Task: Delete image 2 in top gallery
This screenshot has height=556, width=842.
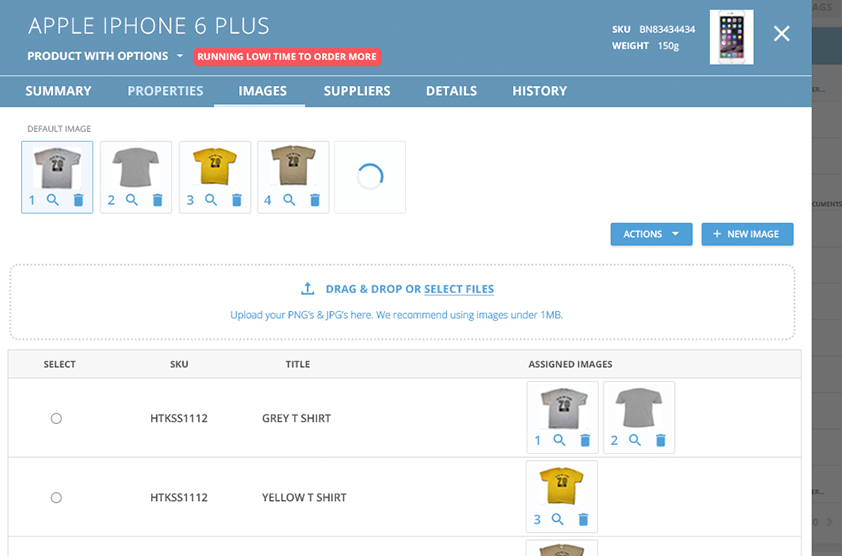Action: (x=157, y=200)
